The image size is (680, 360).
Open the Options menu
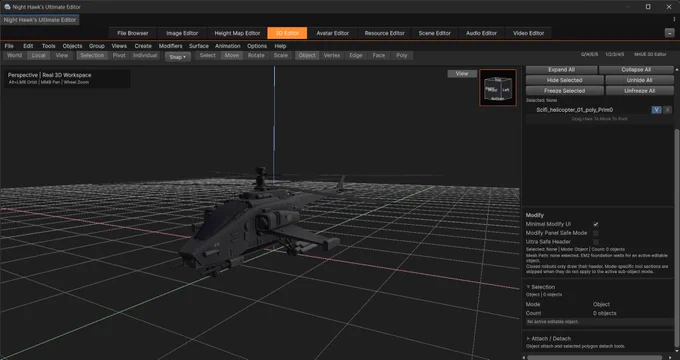(257, 46)
